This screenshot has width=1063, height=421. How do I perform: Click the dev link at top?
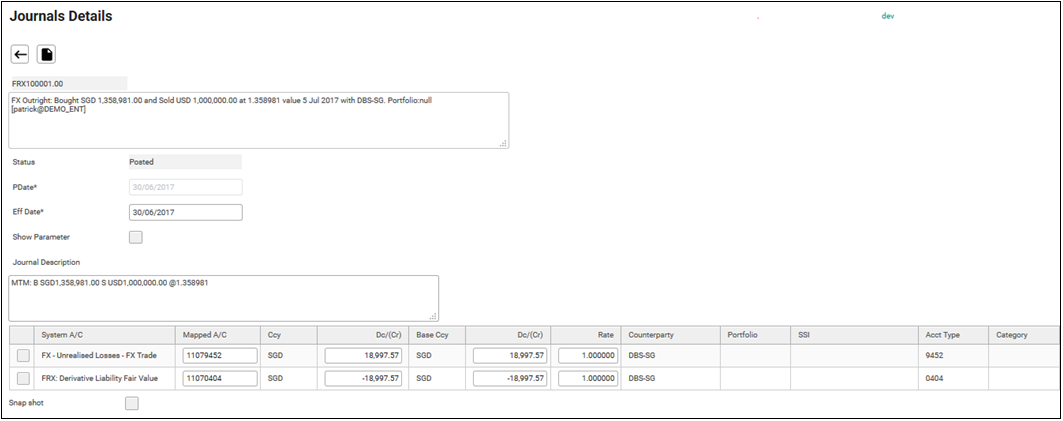[x=887, y=16]
